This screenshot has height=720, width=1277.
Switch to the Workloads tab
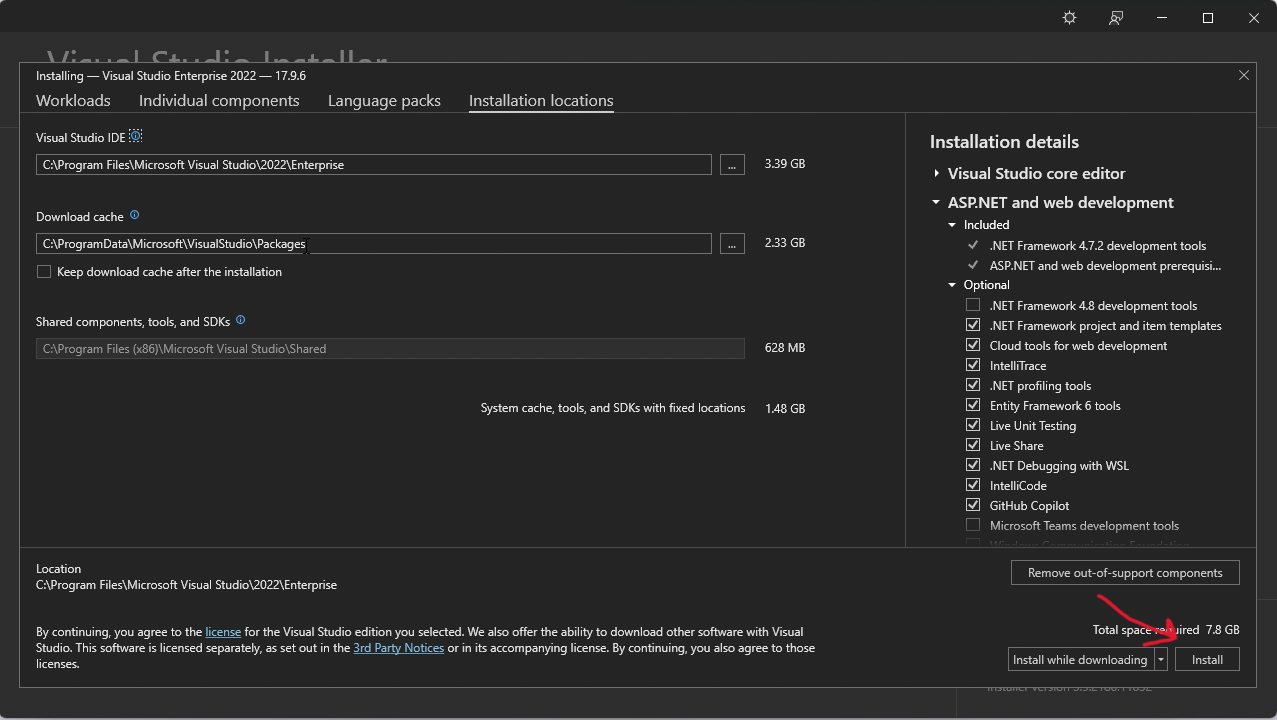(x=73, y=101)
